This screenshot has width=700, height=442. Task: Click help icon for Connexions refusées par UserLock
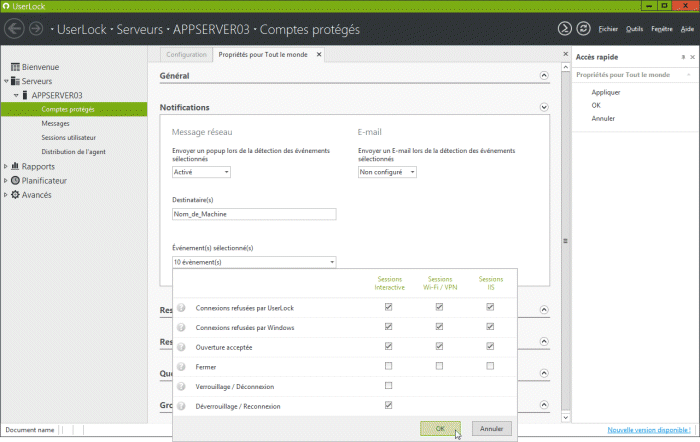point(181,308)
